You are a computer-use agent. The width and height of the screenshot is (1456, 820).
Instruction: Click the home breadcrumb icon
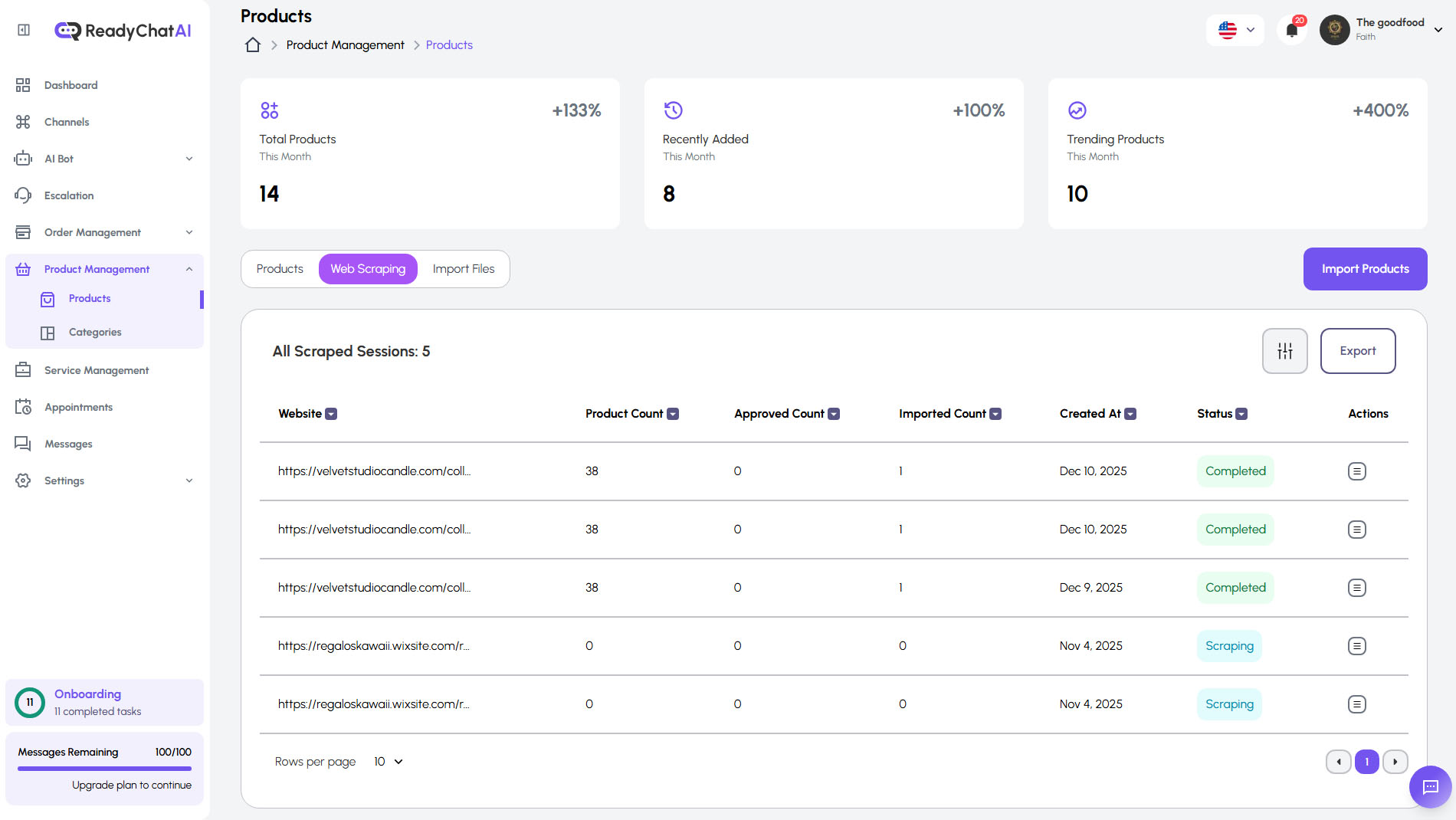pyautogui.click(x=252, y=44)
